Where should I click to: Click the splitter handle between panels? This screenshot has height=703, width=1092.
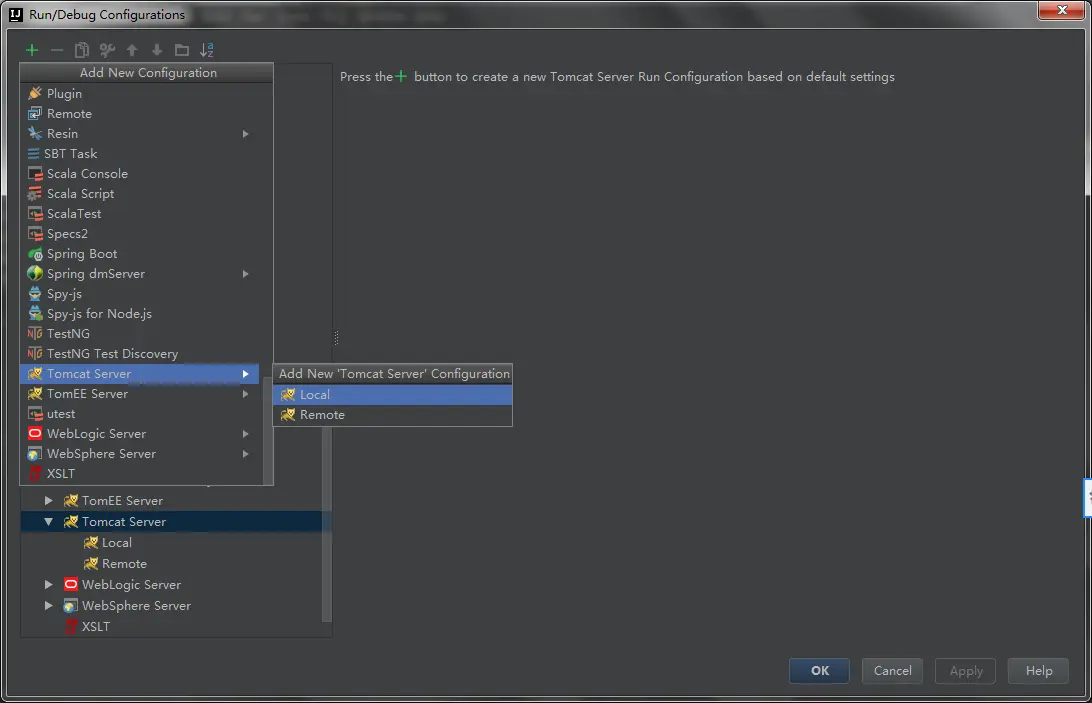[336, 338]
